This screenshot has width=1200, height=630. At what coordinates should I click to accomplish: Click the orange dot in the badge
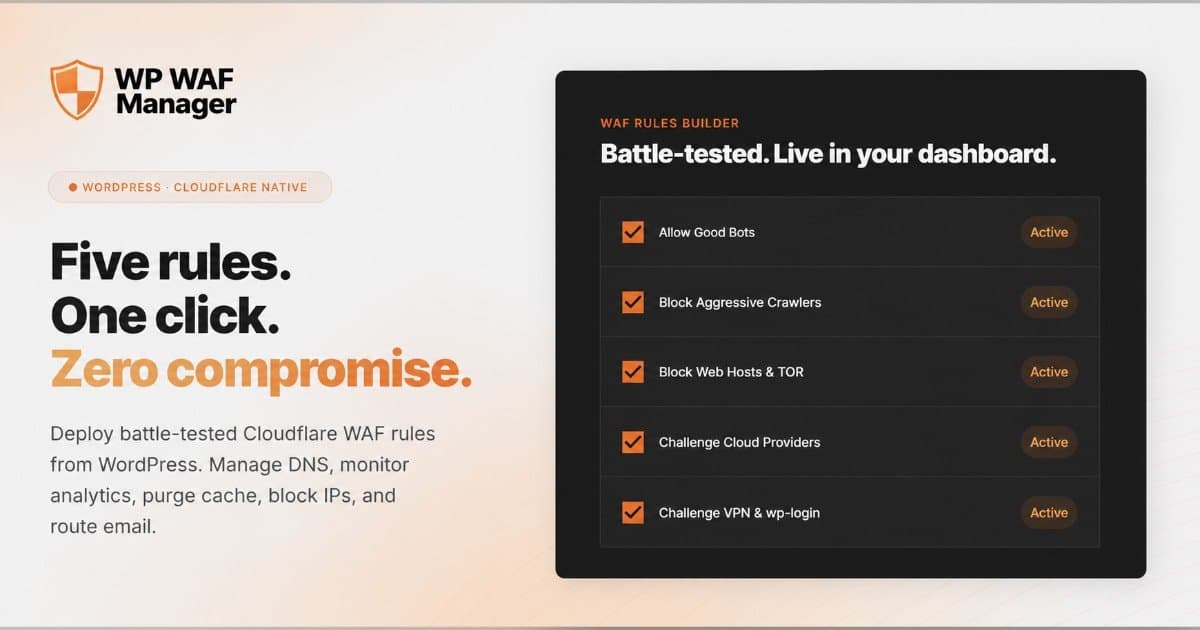pyautogui.click(x=73, y=187)
